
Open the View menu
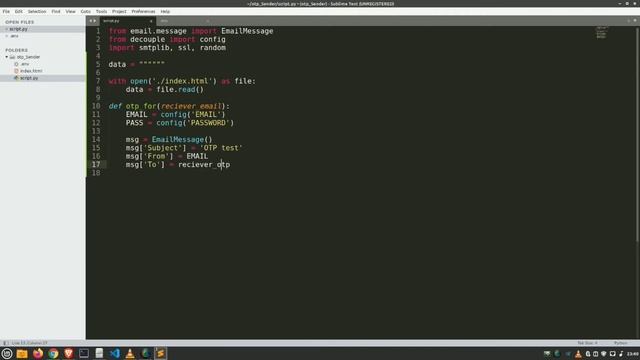click(71, 11)
